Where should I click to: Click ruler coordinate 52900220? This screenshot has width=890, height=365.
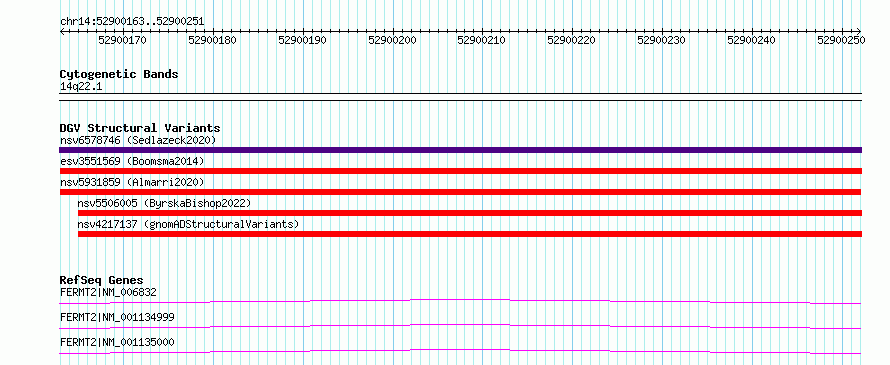572,40
